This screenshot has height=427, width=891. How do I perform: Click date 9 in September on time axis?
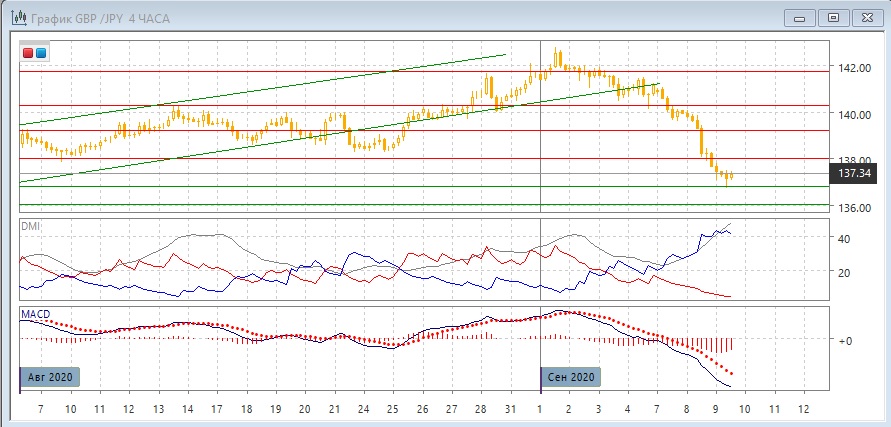point(715,410)
